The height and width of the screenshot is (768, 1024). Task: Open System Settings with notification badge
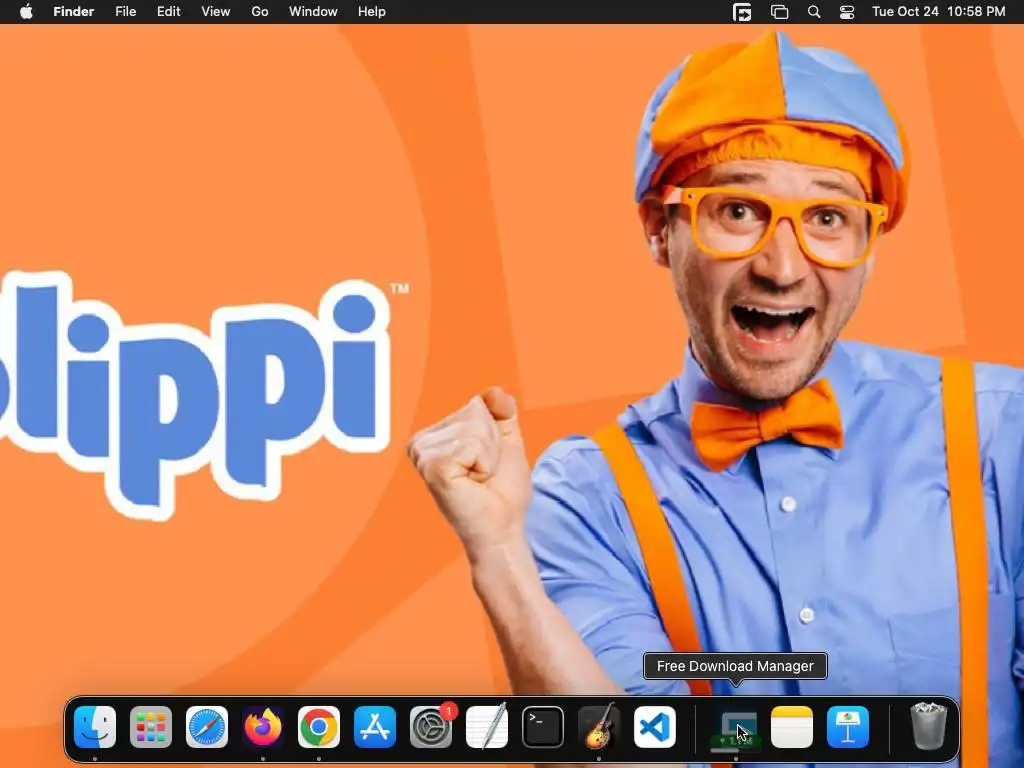coord(431,727)
